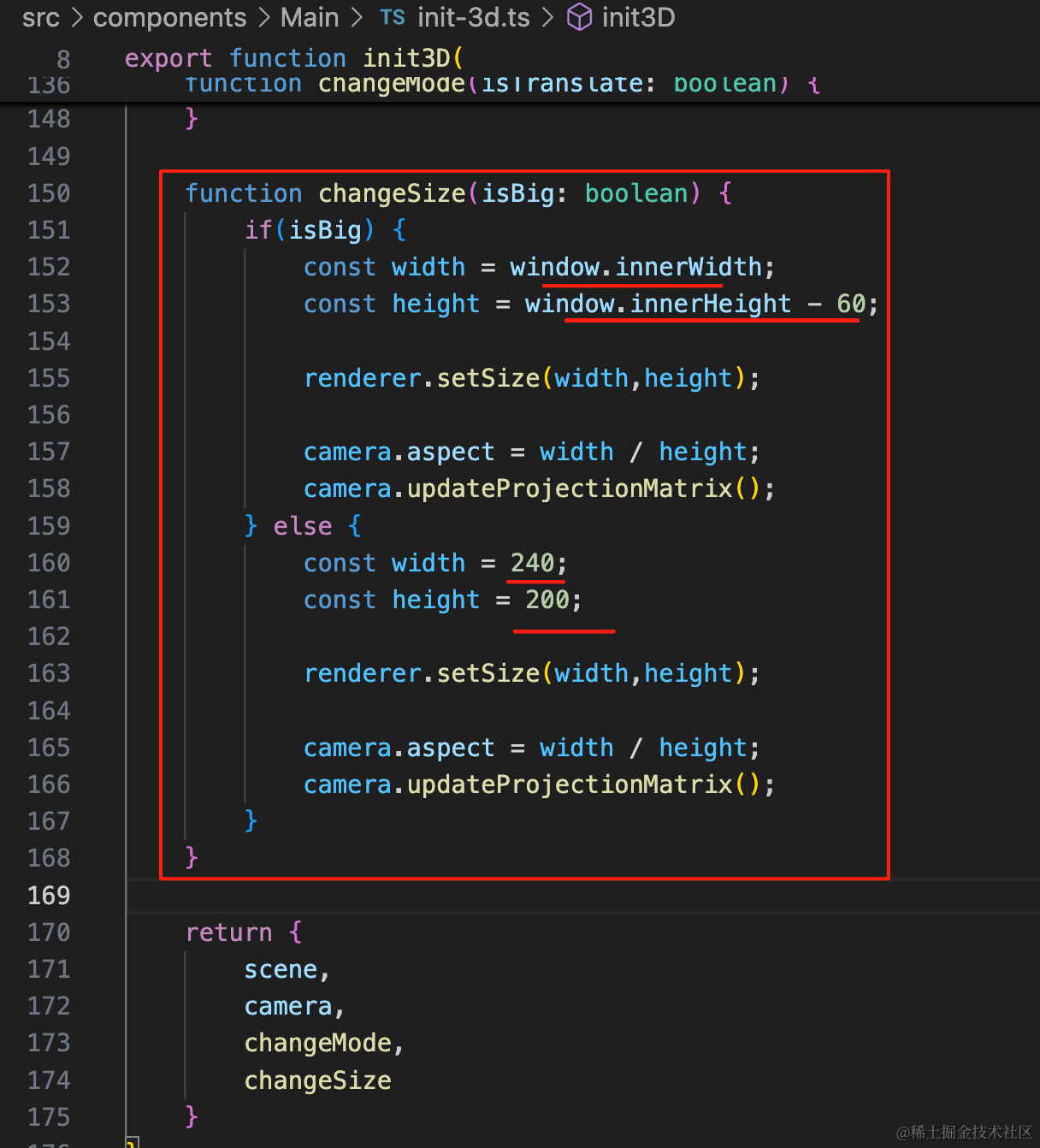This screenshot has height=1148, width=1040.
Task: Click updateProjectionMatrix on line 166
Action: click(570, 784)
